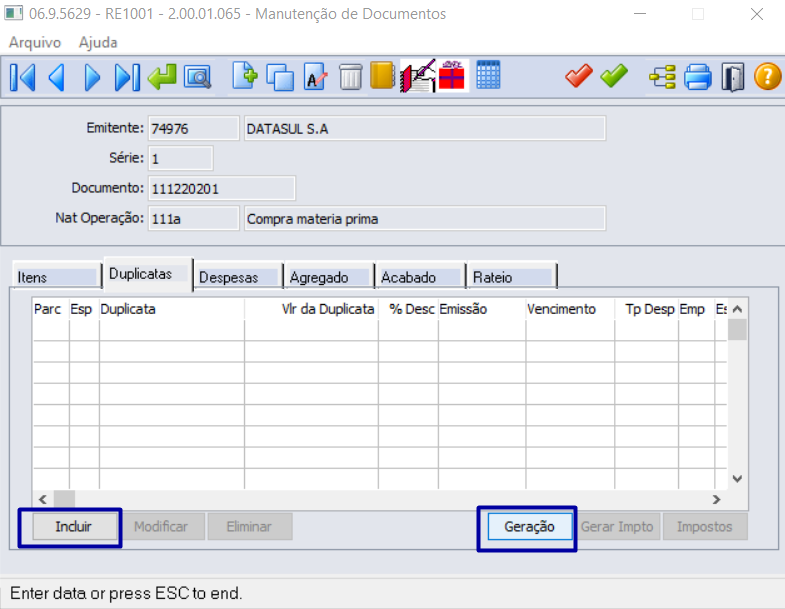
Task: Click the Modificar button
Action: (161, 526)
